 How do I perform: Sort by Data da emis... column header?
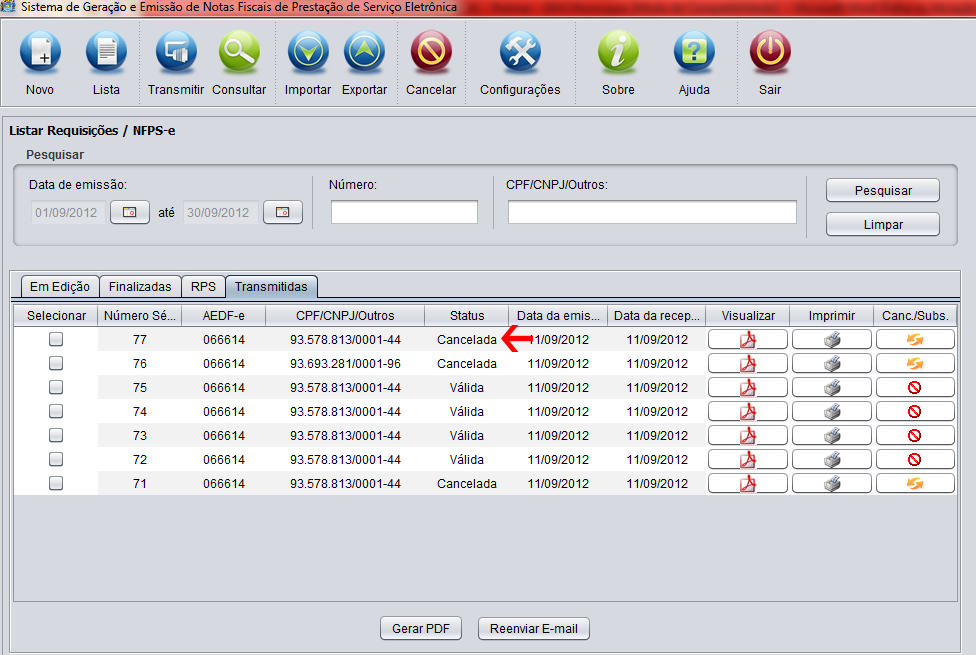click(x=558, y=316)
